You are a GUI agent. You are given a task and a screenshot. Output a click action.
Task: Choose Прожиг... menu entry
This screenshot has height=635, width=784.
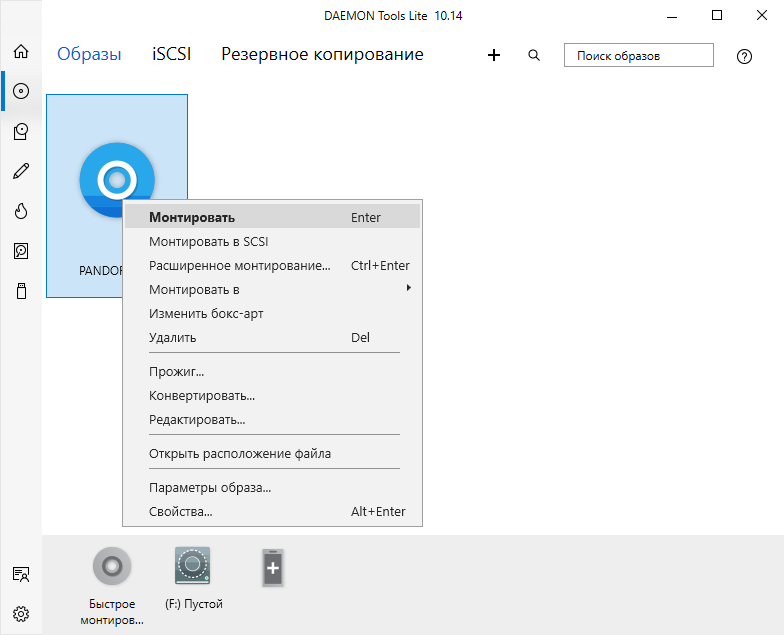[x=272, y=372]
